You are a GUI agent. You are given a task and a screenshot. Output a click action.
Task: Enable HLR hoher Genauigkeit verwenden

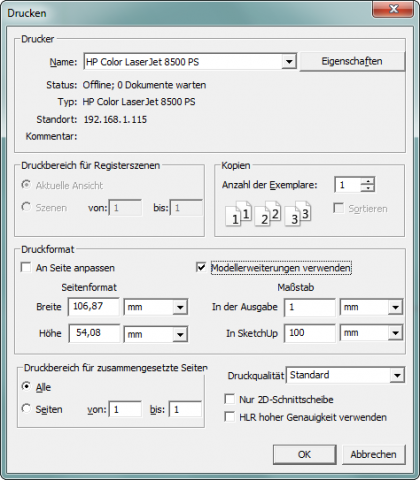pyautogui.click(x=230, y=417)
